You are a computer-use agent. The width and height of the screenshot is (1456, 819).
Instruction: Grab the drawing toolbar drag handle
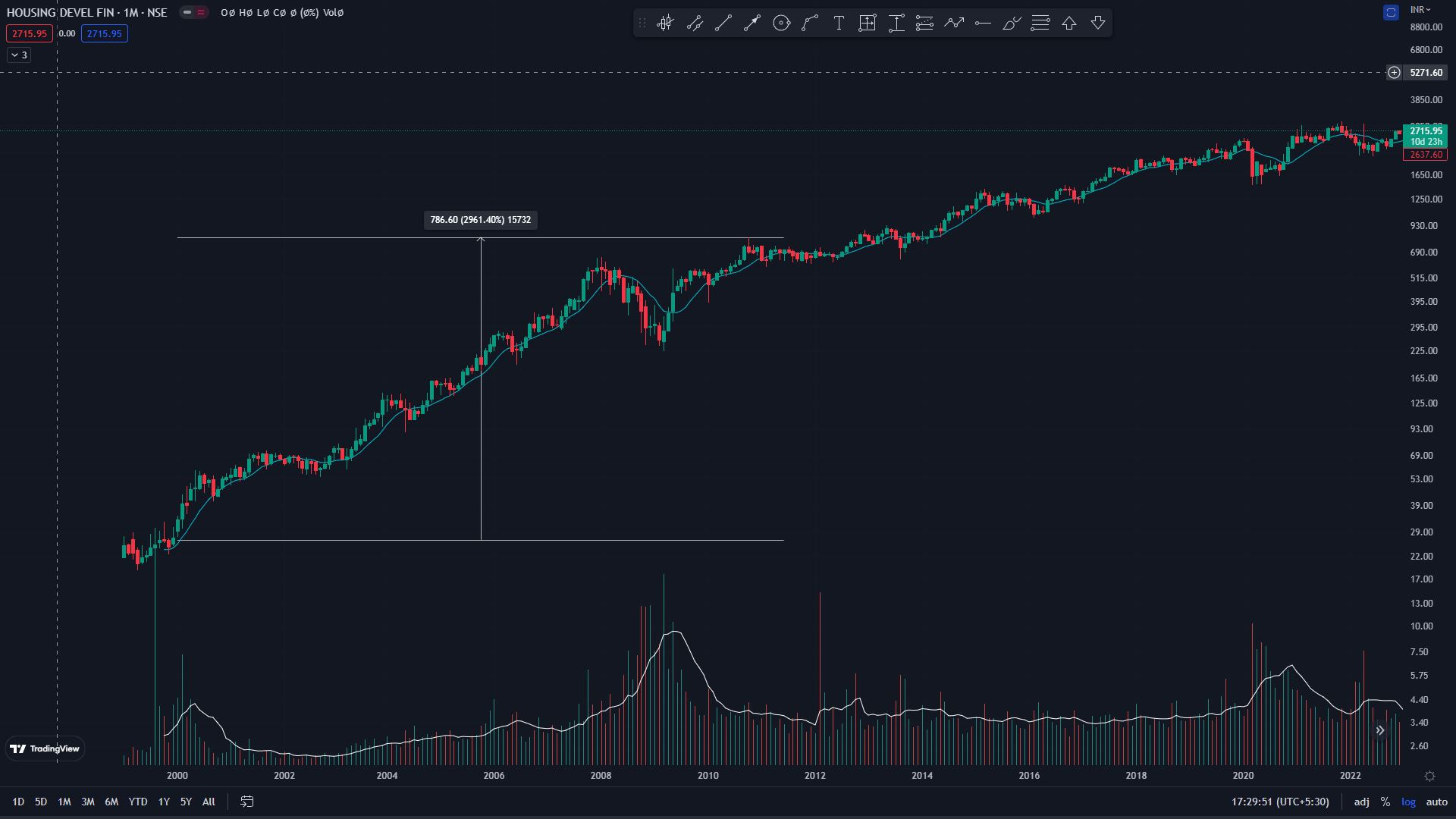pyautogui.click(x=642, y=24)
